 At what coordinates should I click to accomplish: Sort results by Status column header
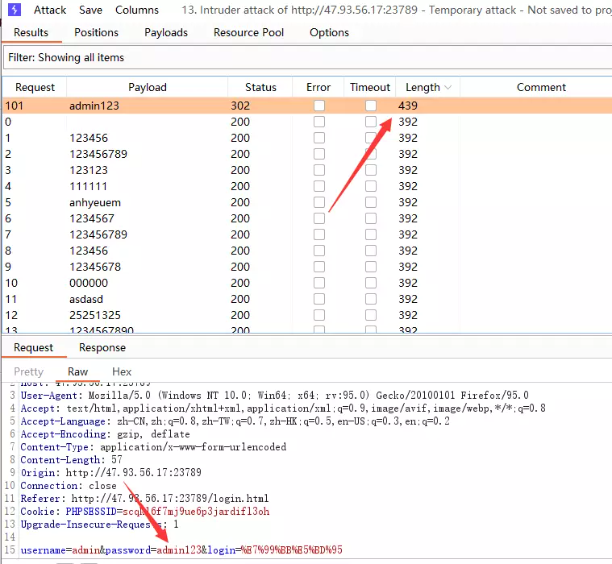pos(260,88)
